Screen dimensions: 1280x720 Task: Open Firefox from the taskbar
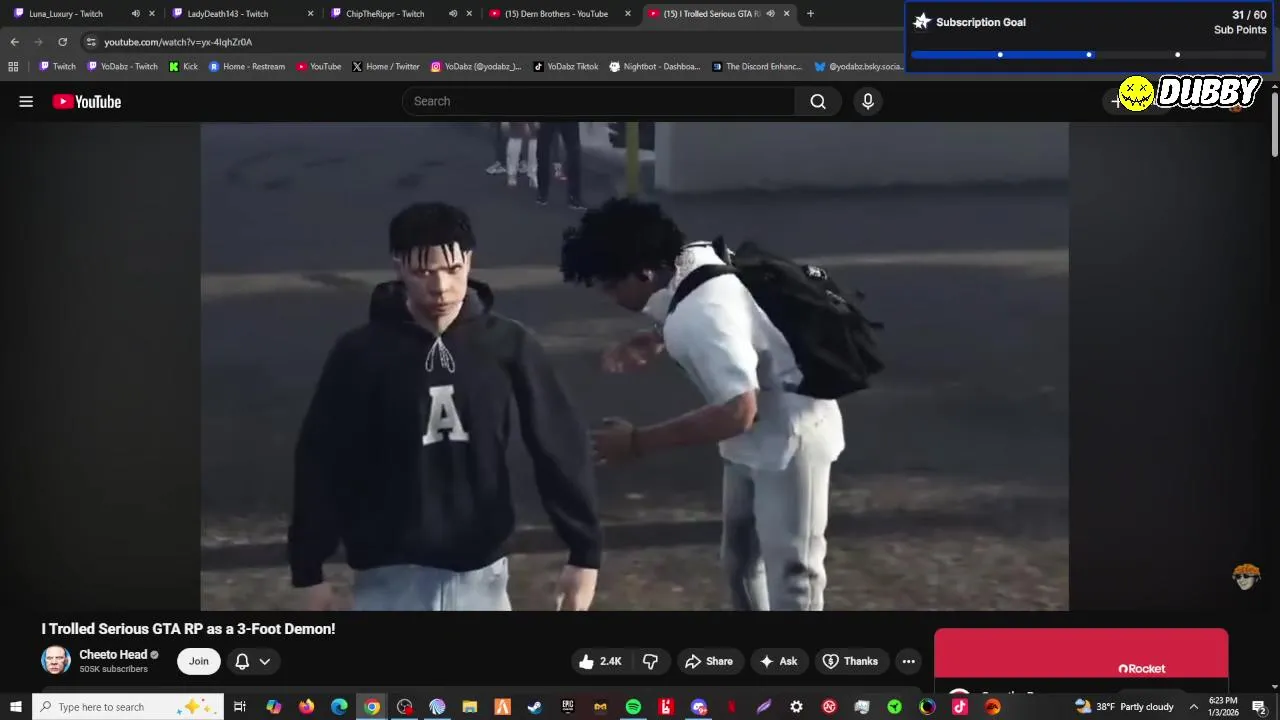(306, 707)
